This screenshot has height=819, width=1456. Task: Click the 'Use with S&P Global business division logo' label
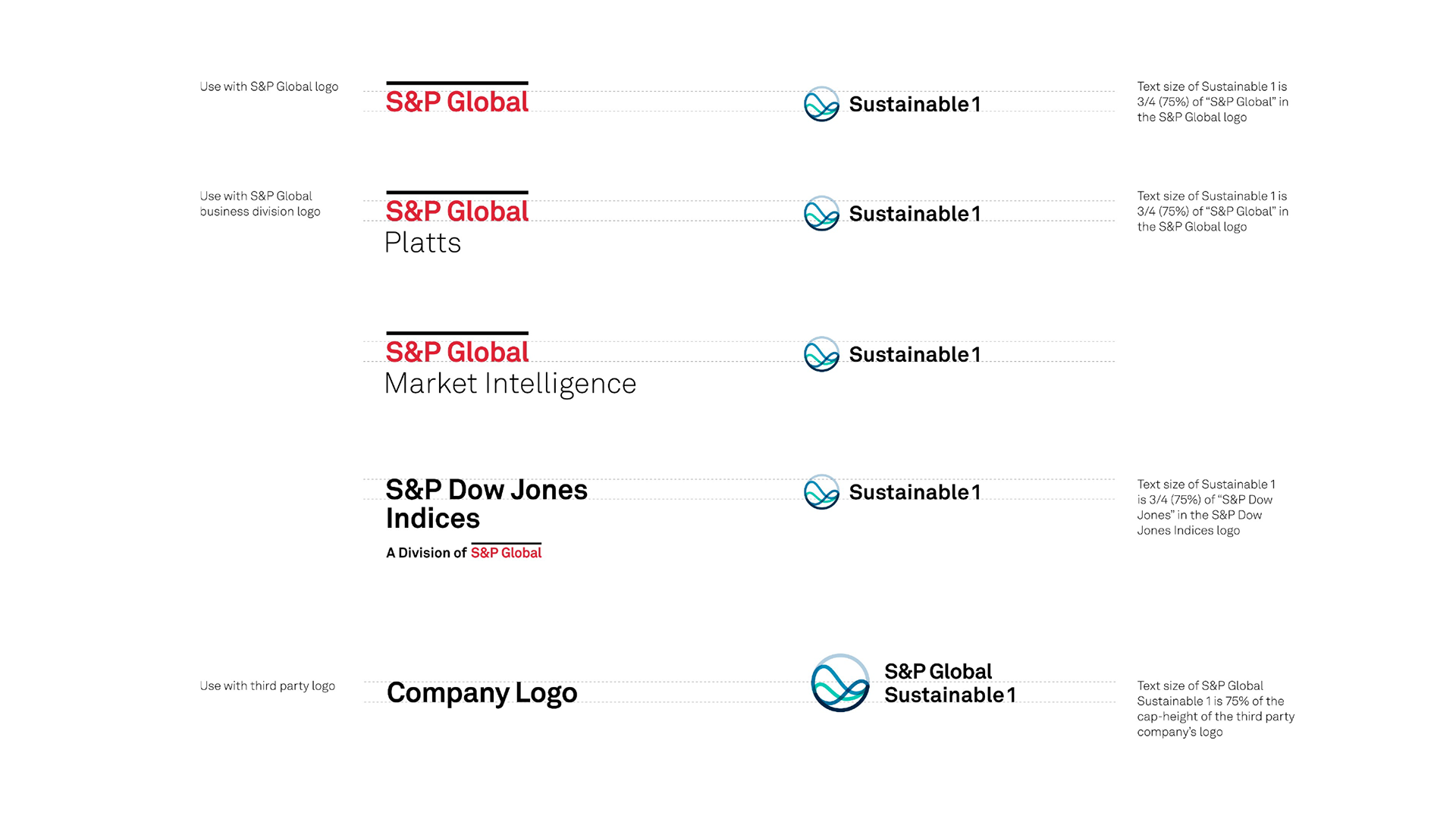pos(260,203)
